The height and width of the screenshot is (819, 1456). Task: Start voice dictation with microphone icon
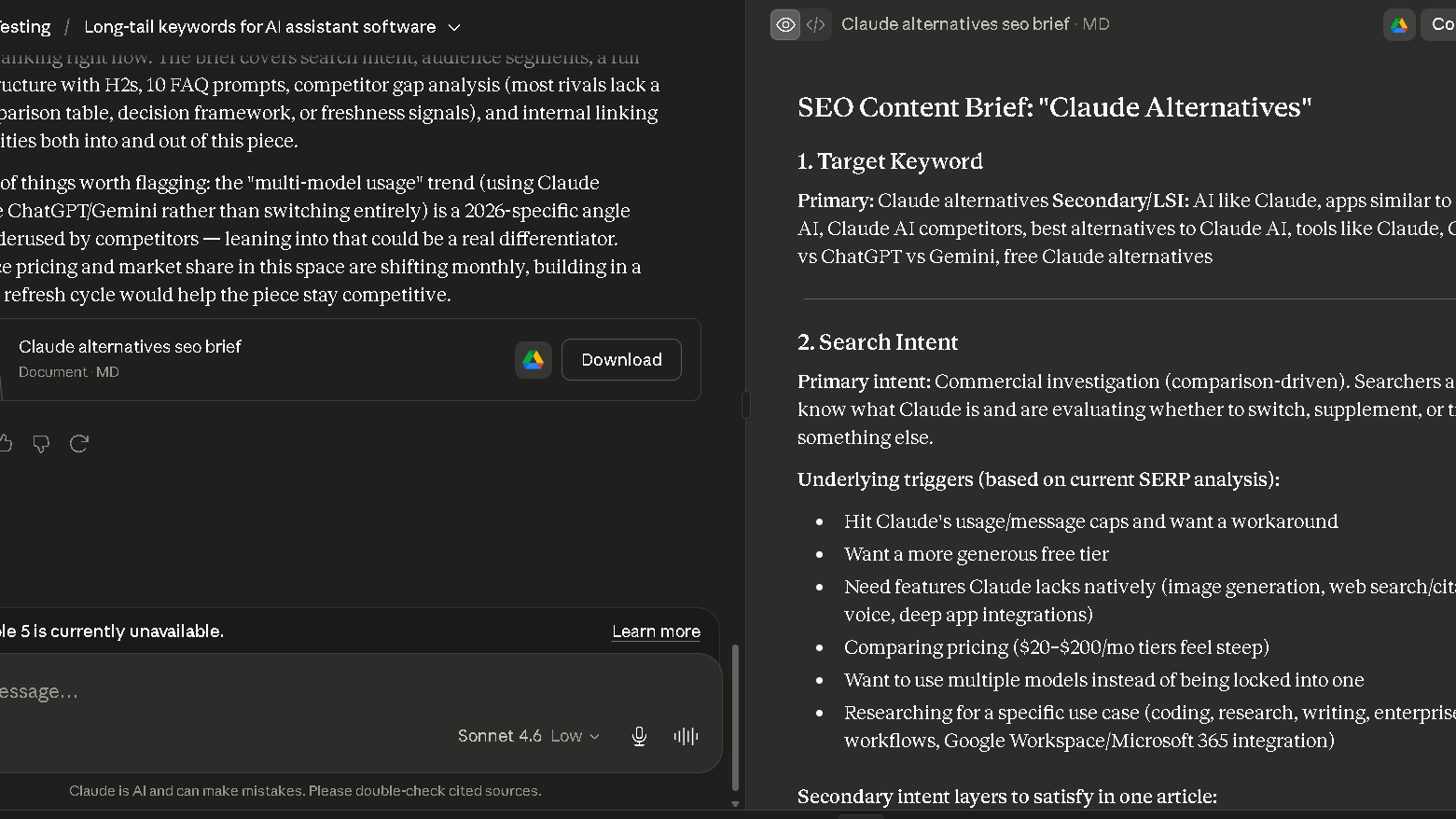pyautogui.click(x=639, y=736)
